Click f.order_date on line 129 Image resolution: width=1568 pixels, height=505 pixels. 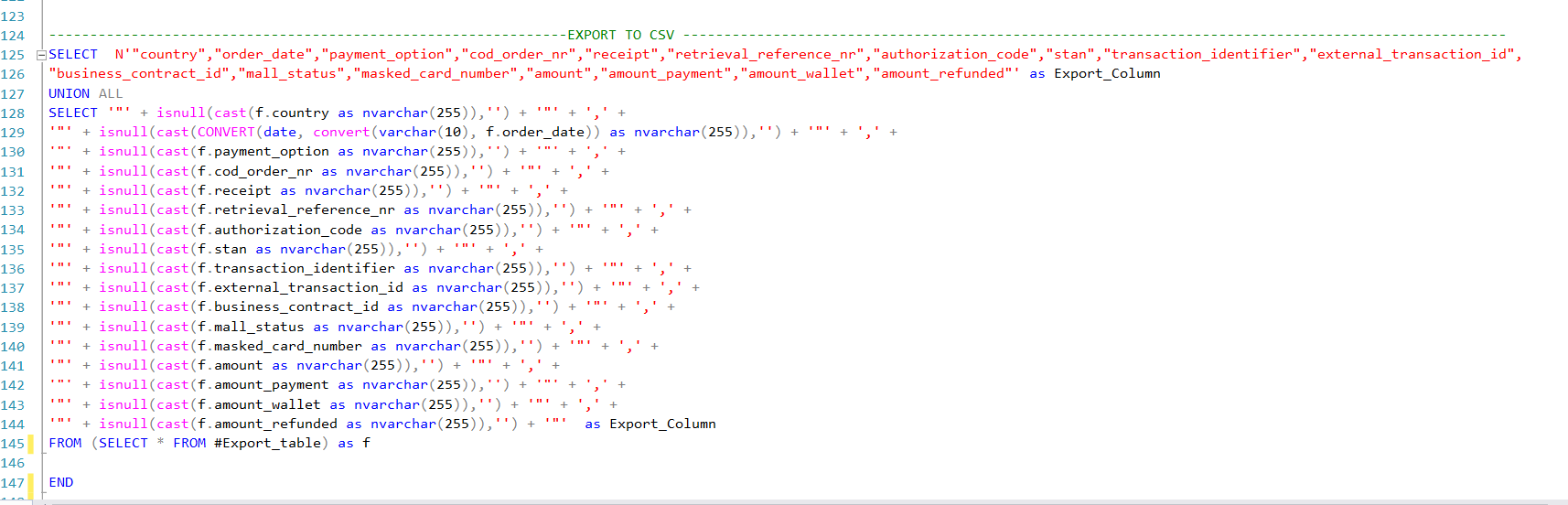535,132
